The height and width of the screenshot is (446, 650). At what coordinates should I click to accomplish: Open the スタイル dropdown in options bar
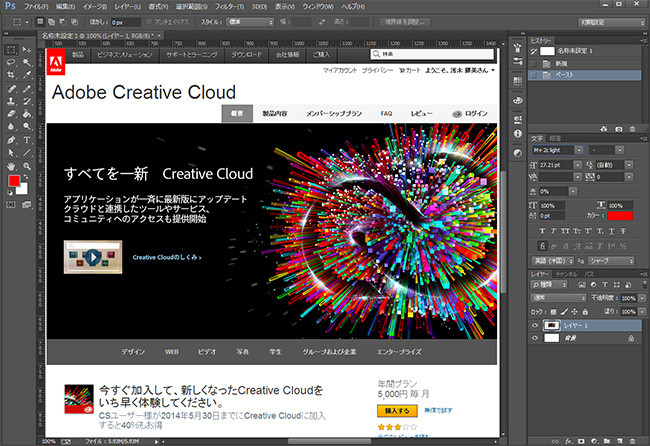click(250, 22)
